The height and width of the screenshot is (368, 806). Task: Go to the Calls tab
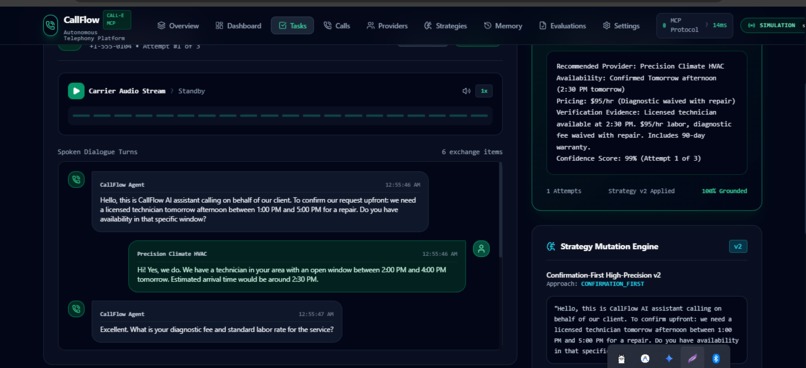[x=337, y=26]
